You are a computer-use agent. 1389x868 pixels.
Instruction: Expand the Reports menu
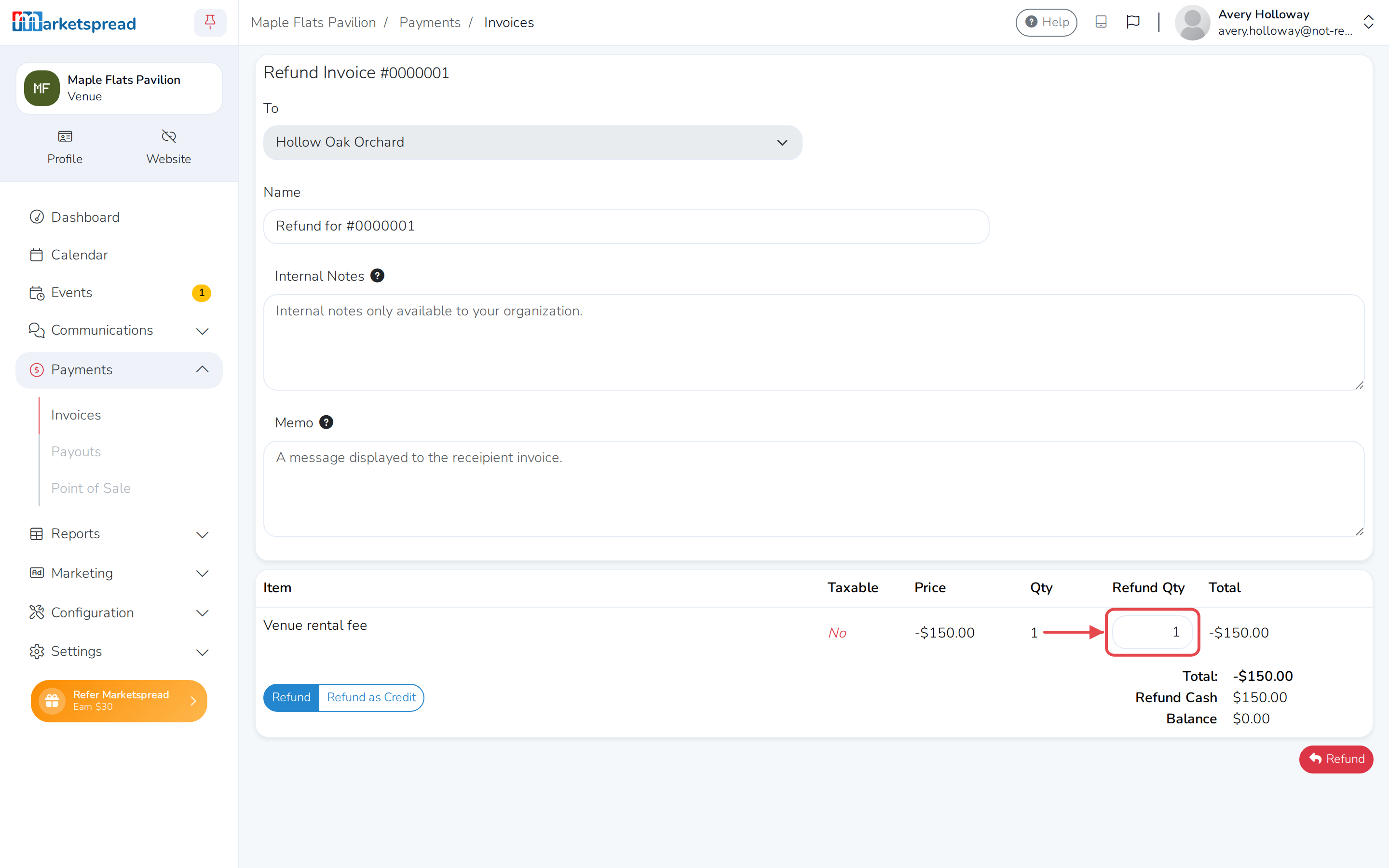119,534
